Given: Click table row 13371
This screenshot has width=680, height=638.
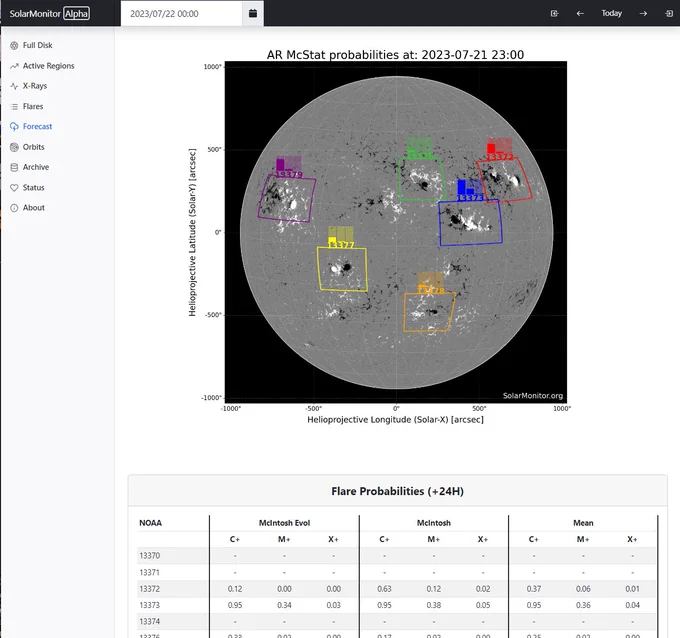Looking at the screenshot, I should (x=397, y=573).
